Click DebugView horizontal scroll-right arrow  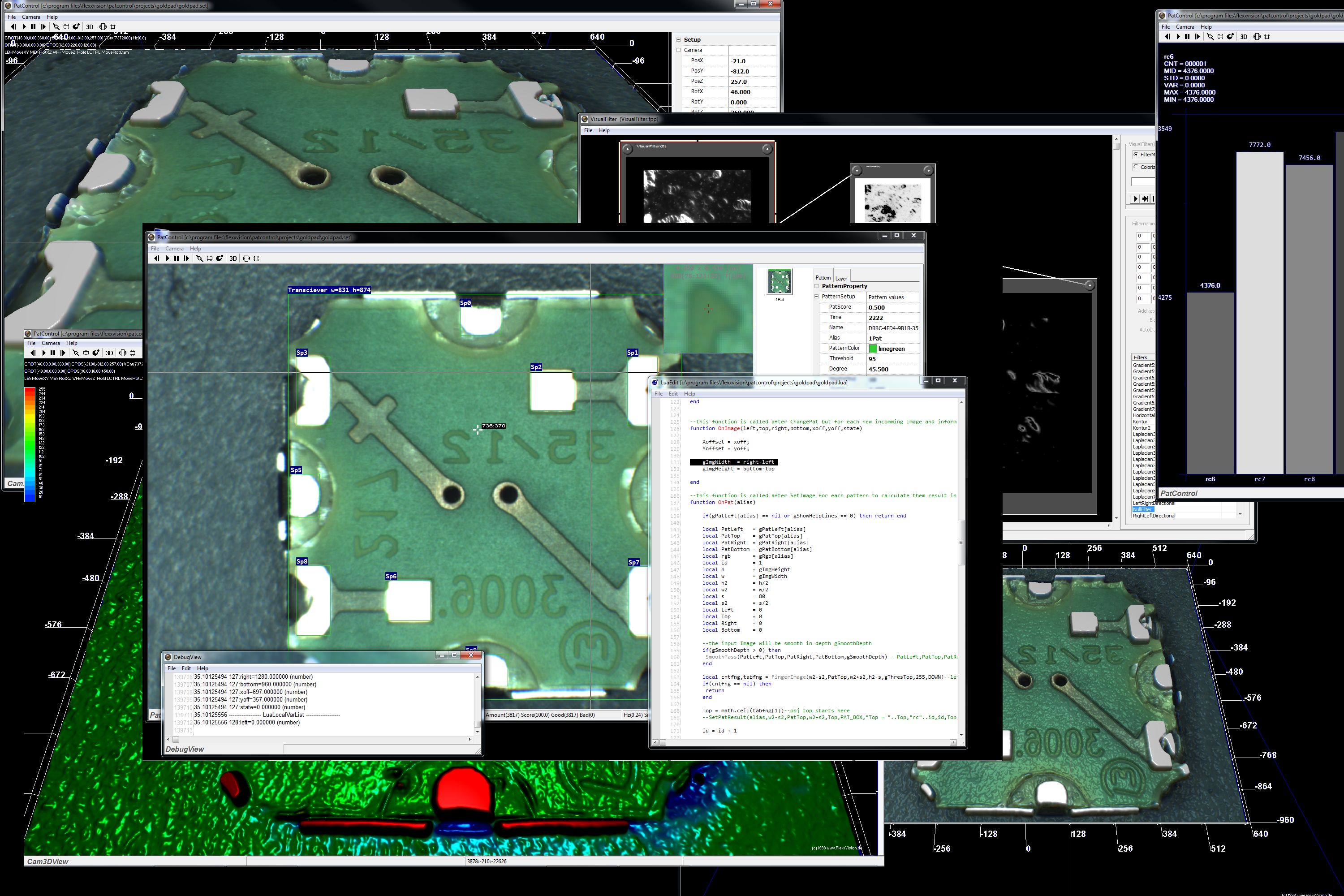pos(470,740)
